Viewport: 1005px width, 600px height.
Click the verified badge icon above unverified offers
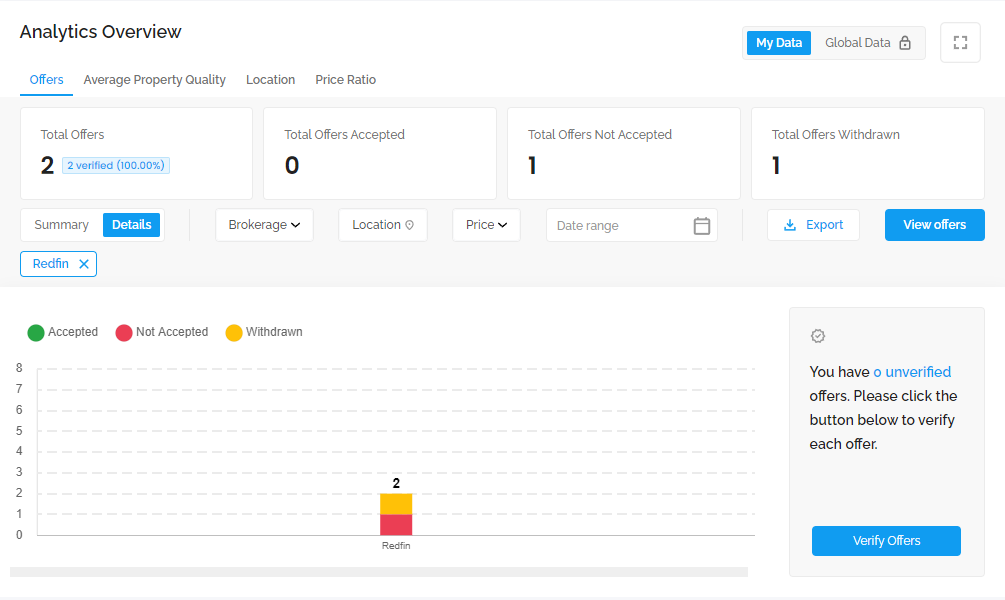(818, 336)
